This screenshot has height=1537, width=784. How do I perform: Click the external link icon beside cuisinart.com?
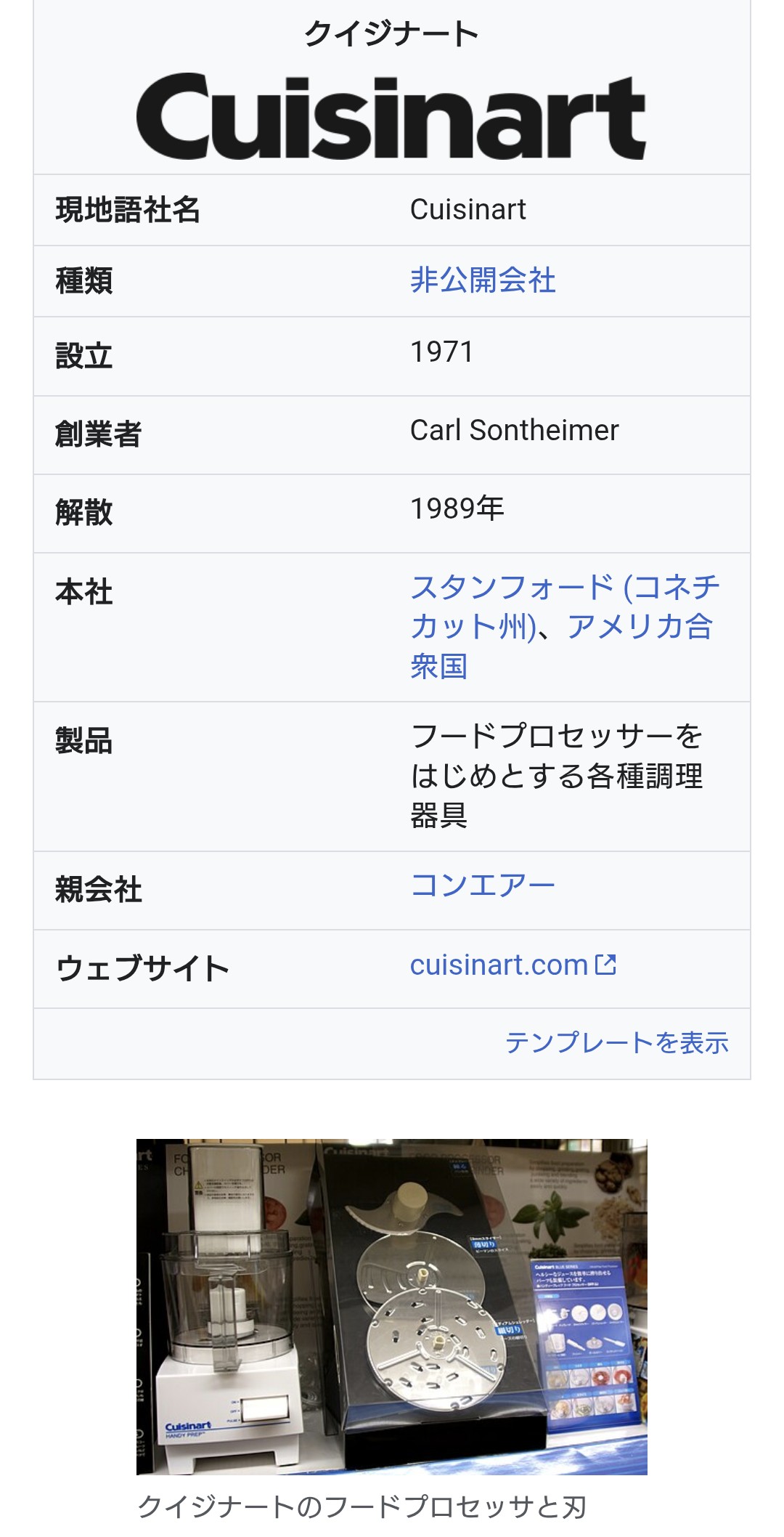tap(605, 965)
